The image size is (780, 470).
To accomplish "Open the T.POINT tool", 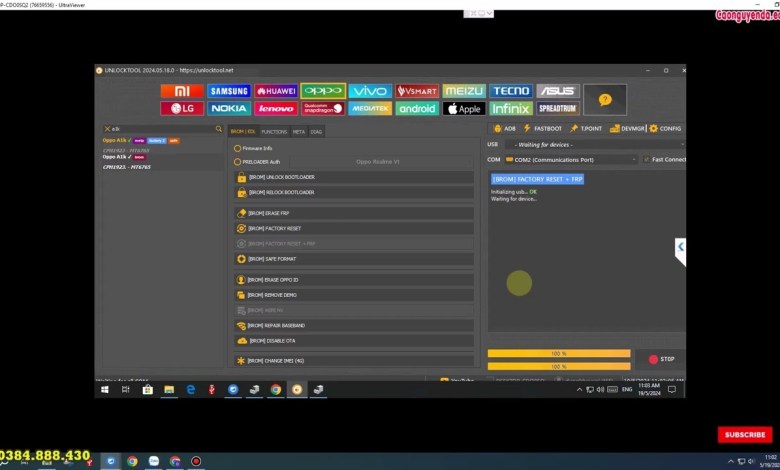I will (586, 128).
